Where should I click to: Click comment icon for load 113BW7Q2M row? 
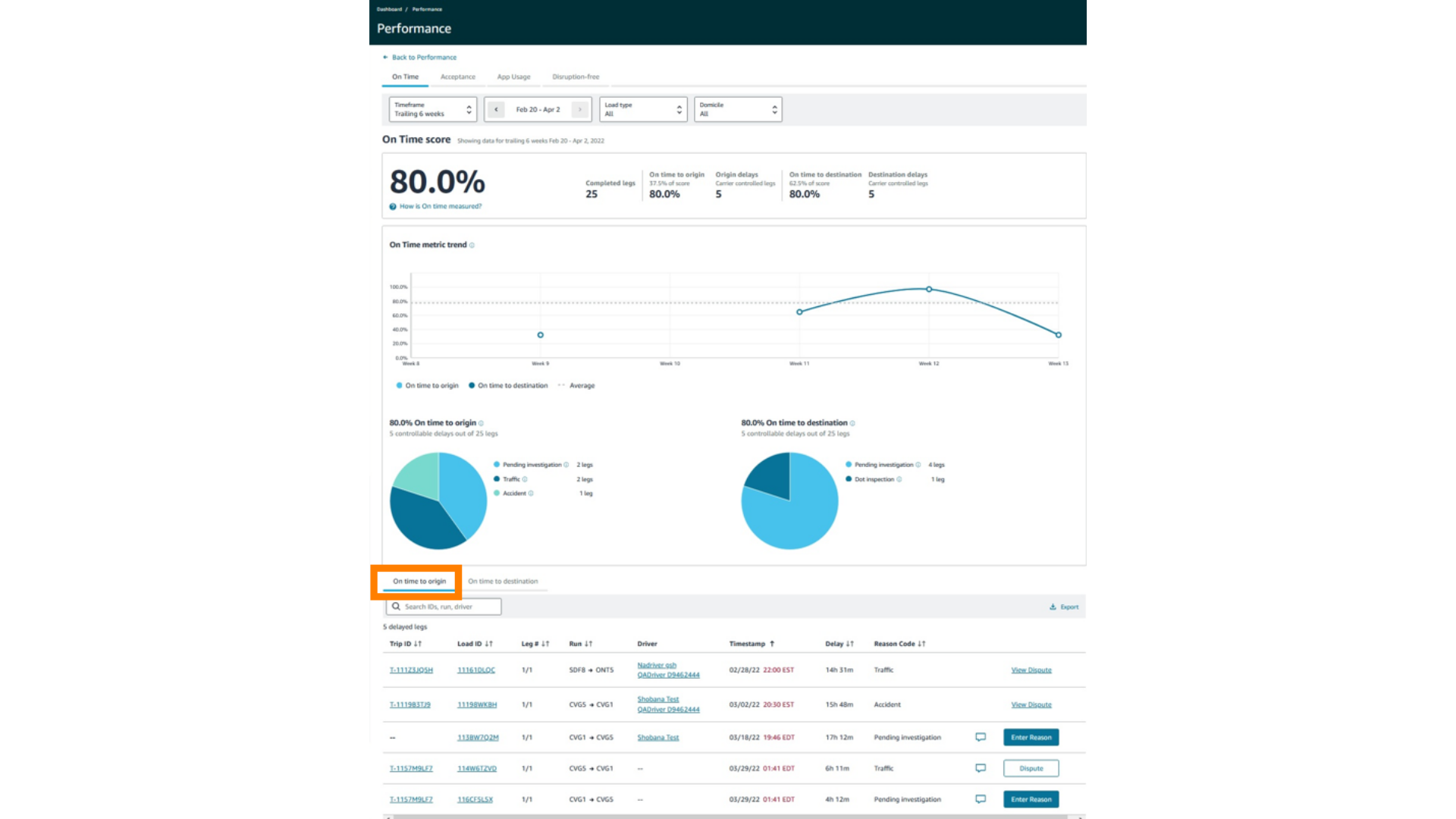(981, 737)
